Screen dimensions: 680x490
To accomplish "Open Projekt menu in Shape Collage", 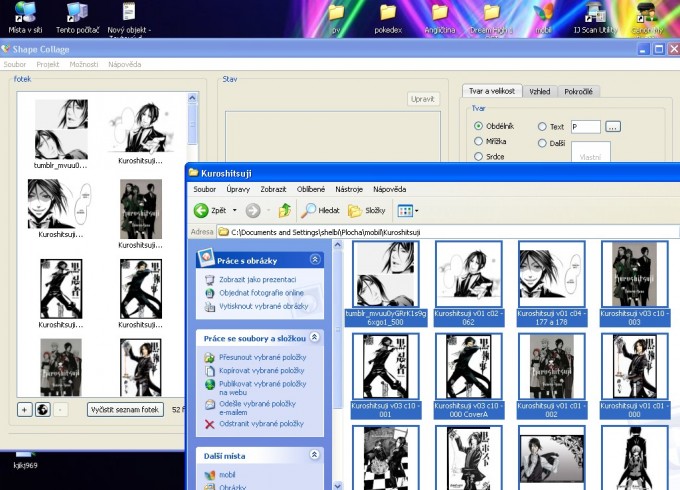I will 48,64.
